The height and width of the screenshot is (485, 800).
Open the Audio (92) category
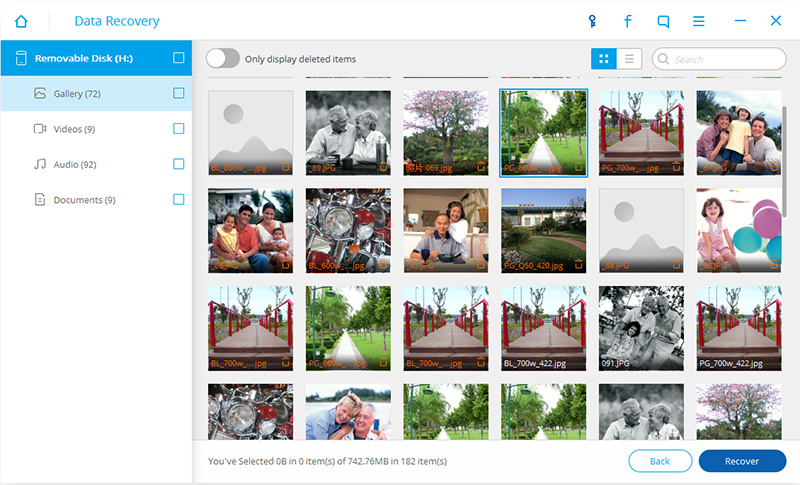point(75,164)
